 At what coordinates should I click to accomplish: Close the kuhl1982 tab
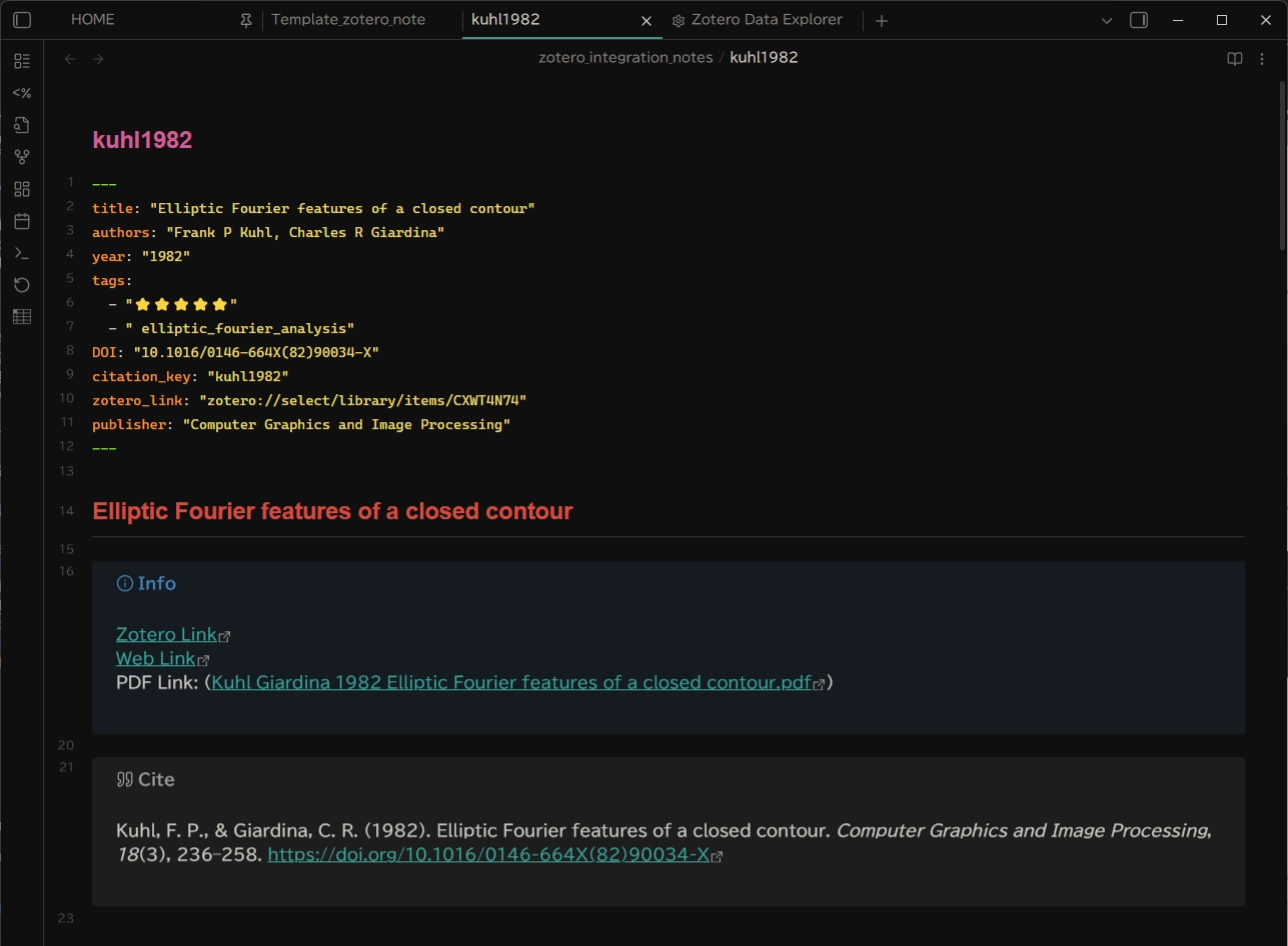pos(646,20)
